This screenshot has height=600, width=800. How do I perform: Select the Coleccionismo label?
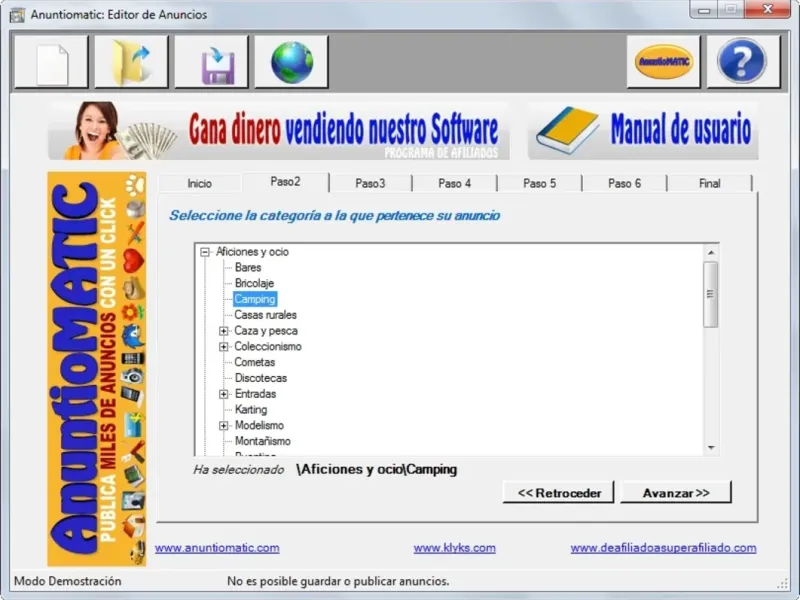[x=268, y=347]
